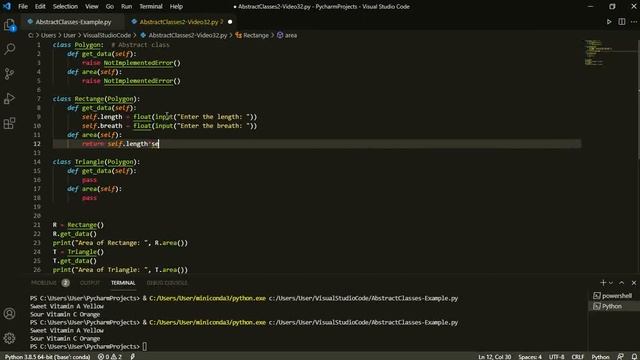
Task: Open the Run and Debug view
Action: [9, 98]
